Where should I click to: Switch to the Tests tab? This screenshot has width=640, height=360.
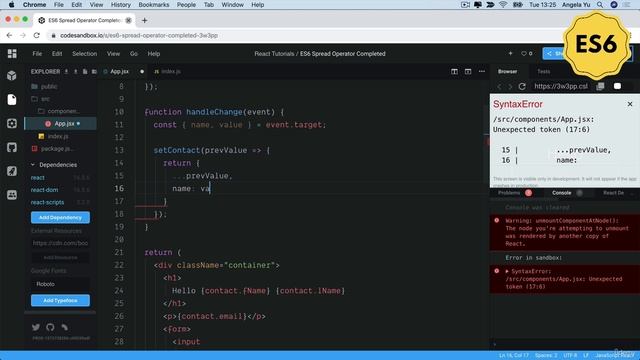(x=543, y=71)
